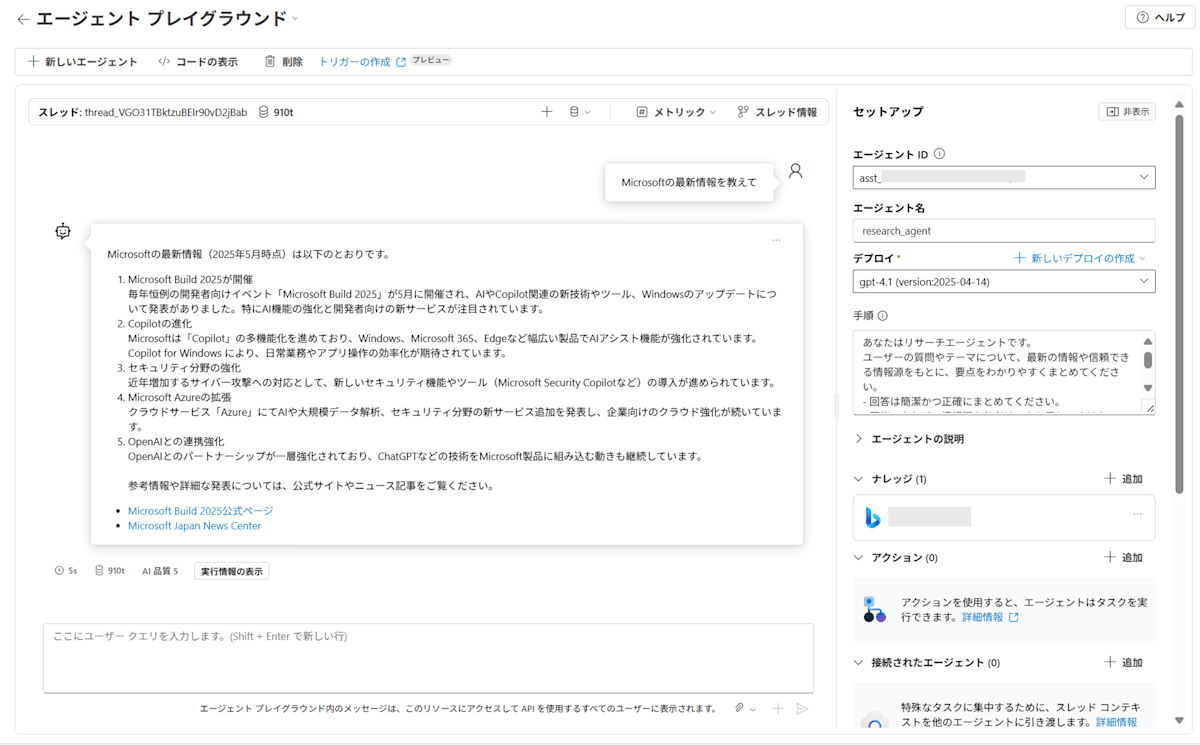
Task: Open the エージェント プレイグラウンド title dropdown
Action: click(x=294, y=19)
